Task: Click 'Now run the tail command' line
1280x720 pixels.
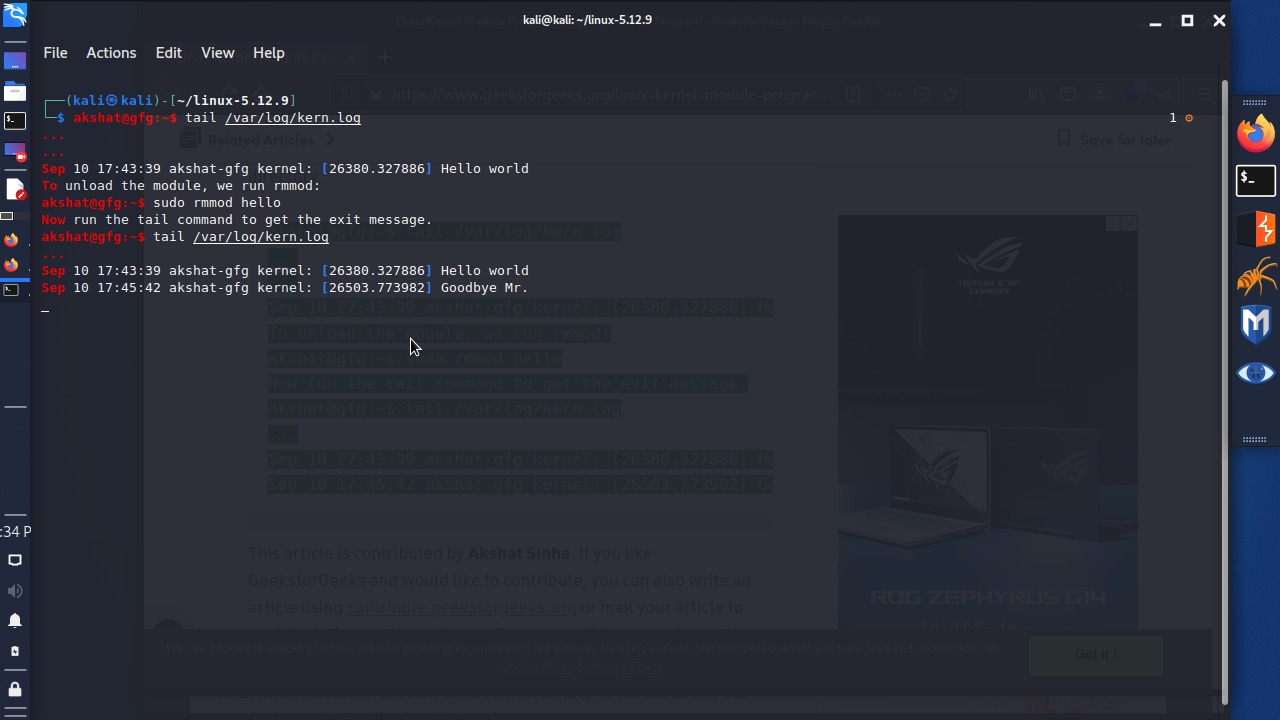Action: tap(237, 219)
